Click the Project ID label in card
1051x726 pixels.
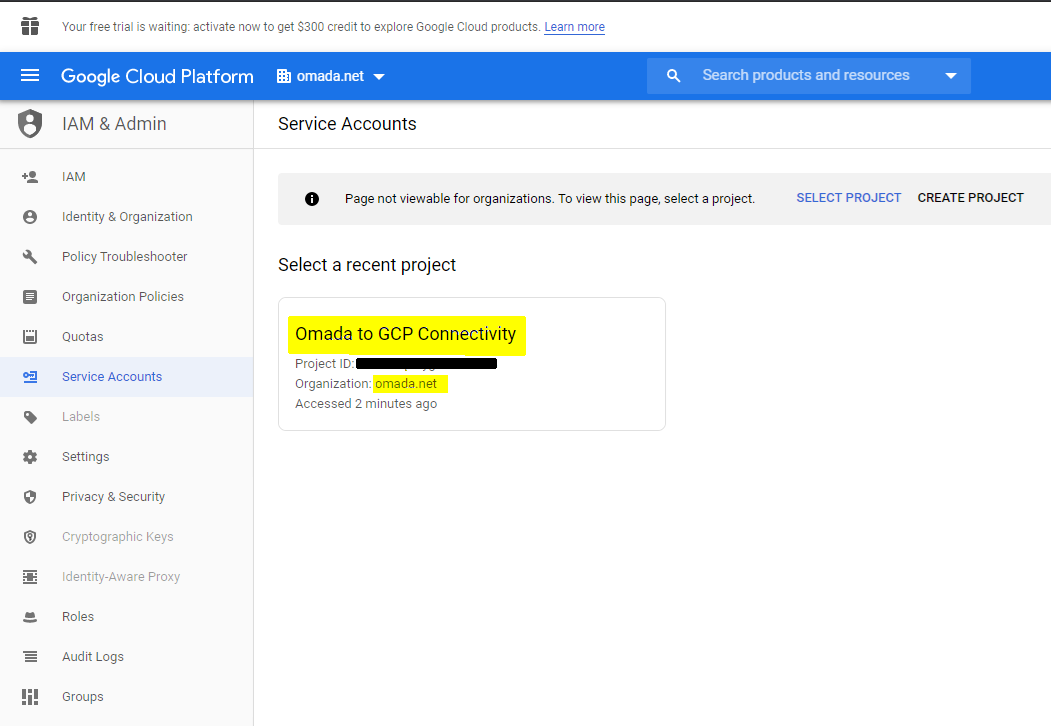(324, 364)
